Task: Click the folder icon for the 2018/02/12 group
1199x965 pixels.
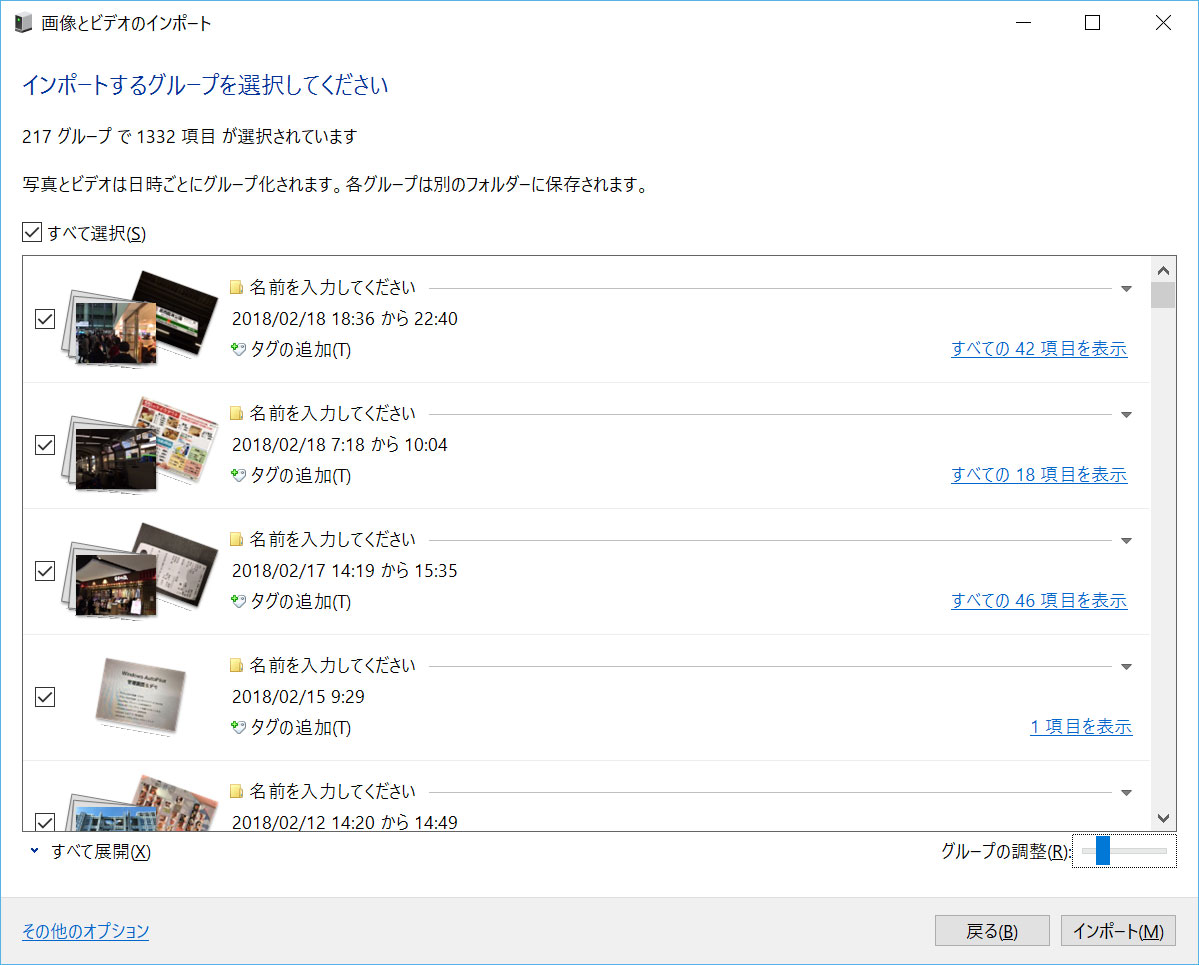Action: 236,790
